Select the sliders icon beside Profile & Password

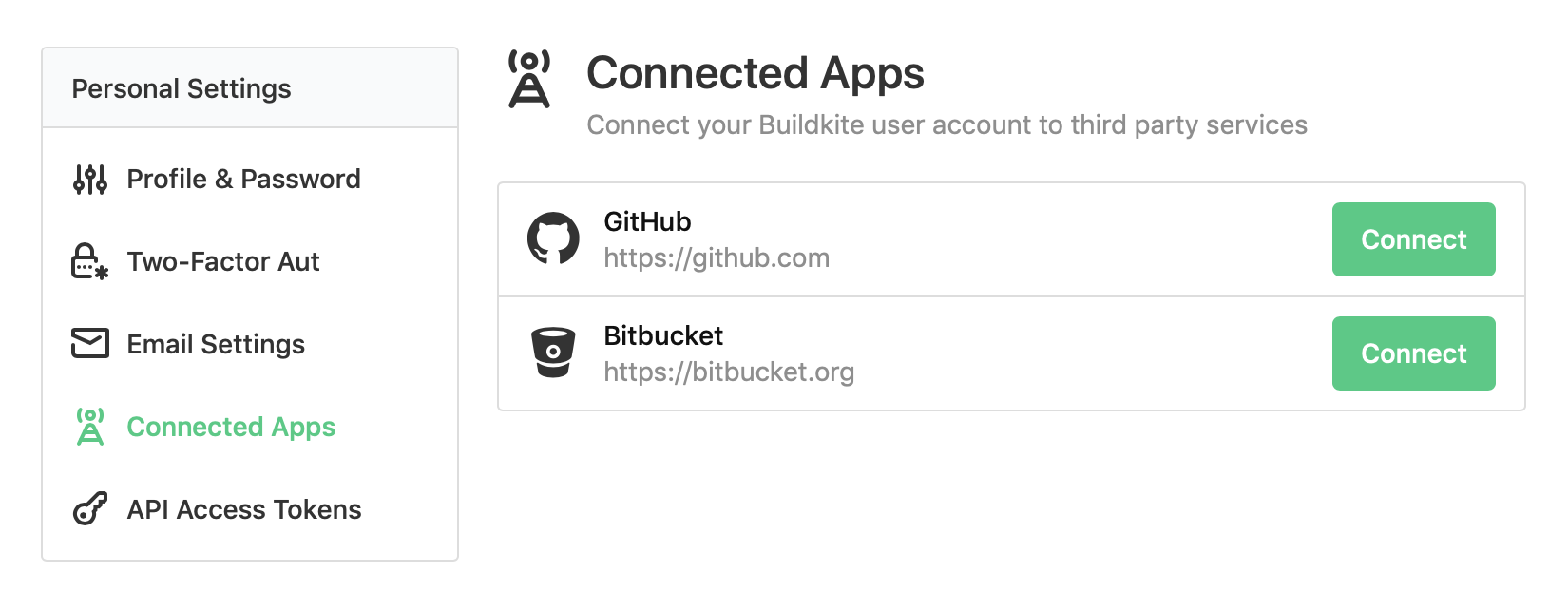click(x=89, y=179)
